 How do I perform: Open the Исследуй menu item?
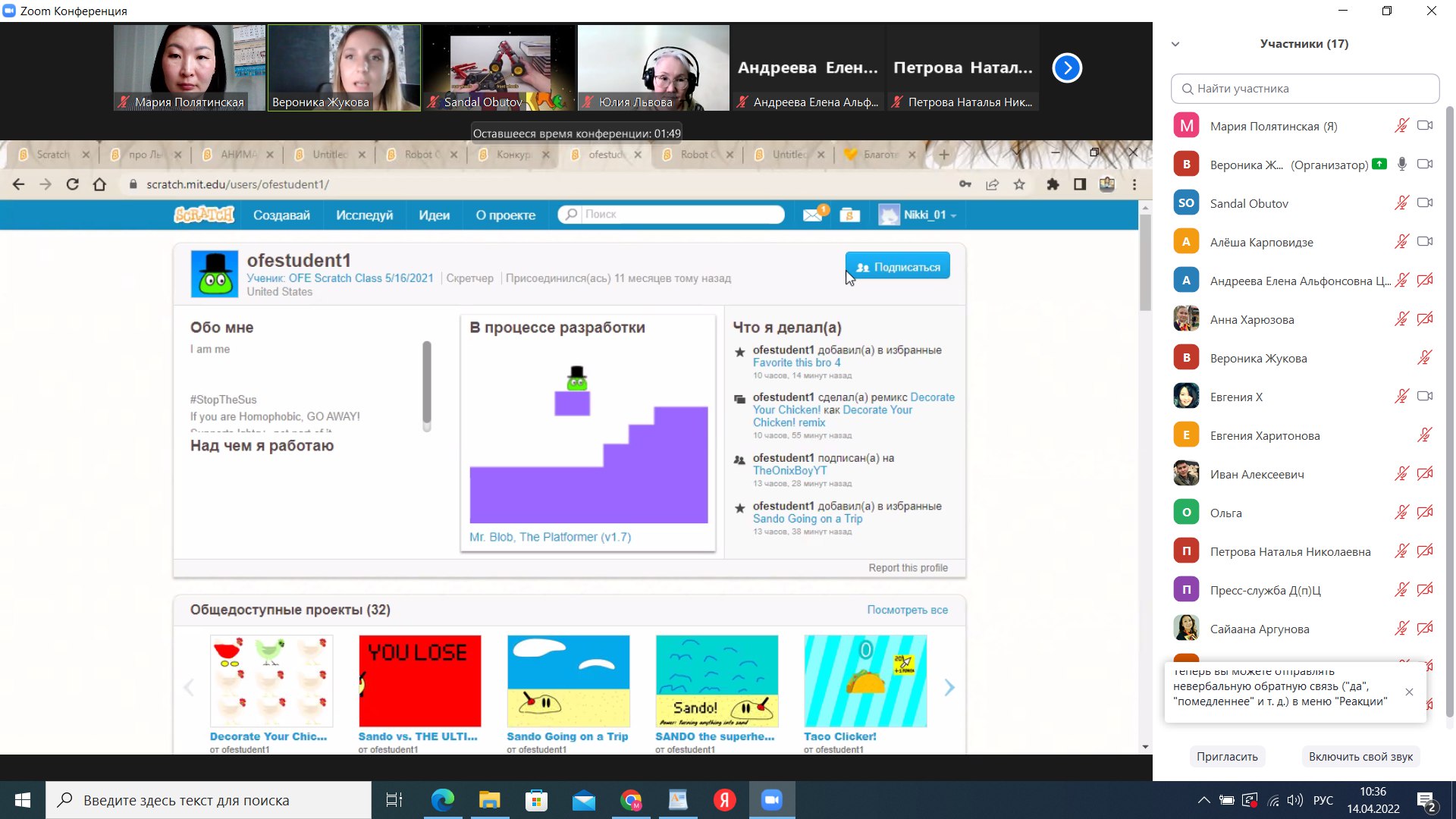click(364, 215)
